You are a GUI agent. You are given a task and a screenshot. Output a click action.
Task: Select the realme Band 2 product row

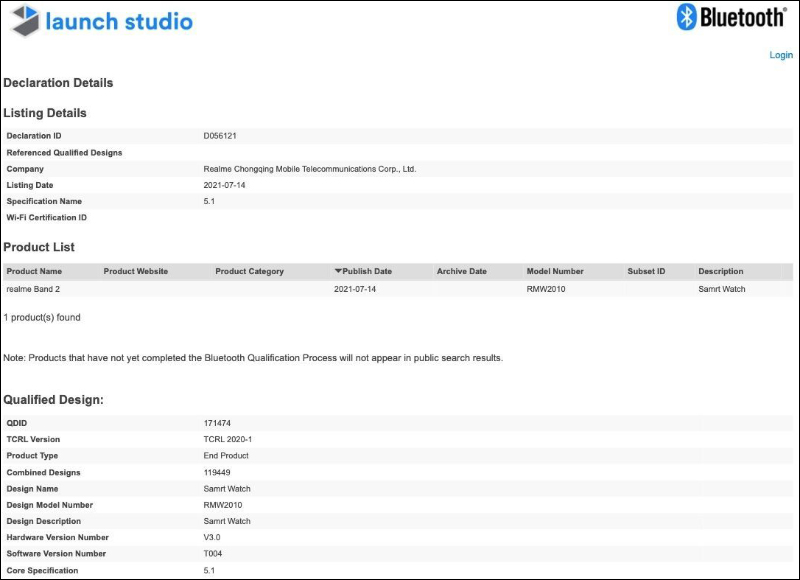tap(398, 289)
